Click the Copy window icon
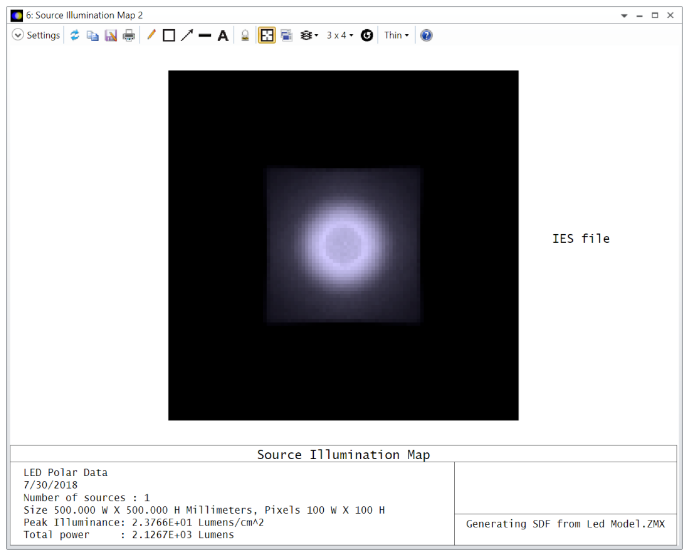Screen dimensions: 690x555 [x=92, y=35]
